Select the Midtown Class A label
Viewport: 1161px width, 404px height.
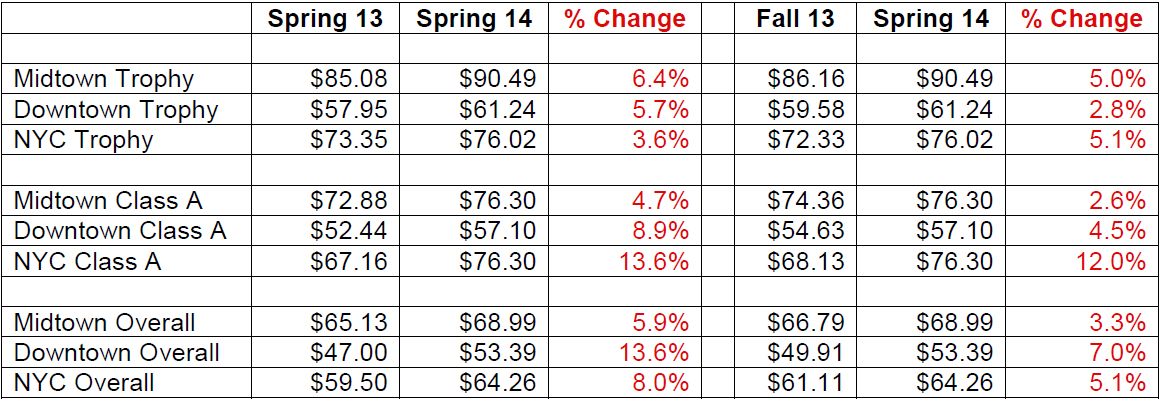point(108,200)
